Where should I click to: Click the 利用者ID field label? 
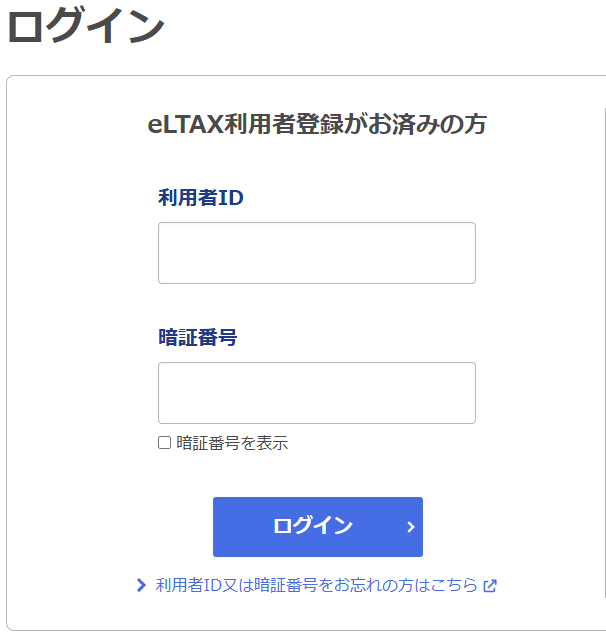[x=201, y=197]
